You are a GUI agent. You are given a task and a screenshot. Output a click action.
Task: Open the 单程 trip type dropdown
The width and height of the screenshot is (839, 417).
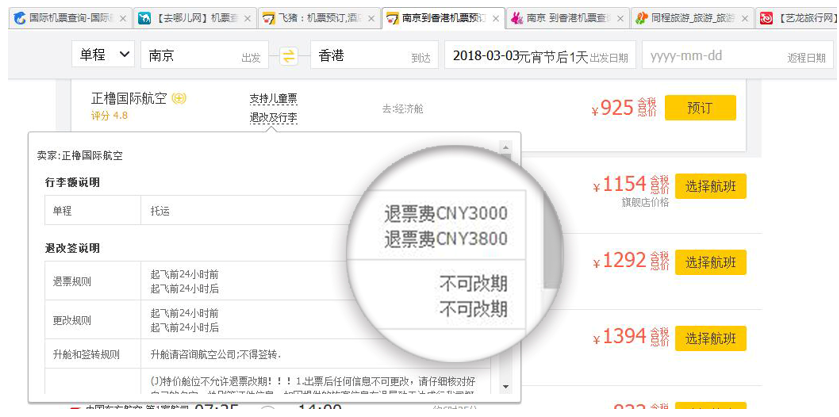click(x=103, y=55)
